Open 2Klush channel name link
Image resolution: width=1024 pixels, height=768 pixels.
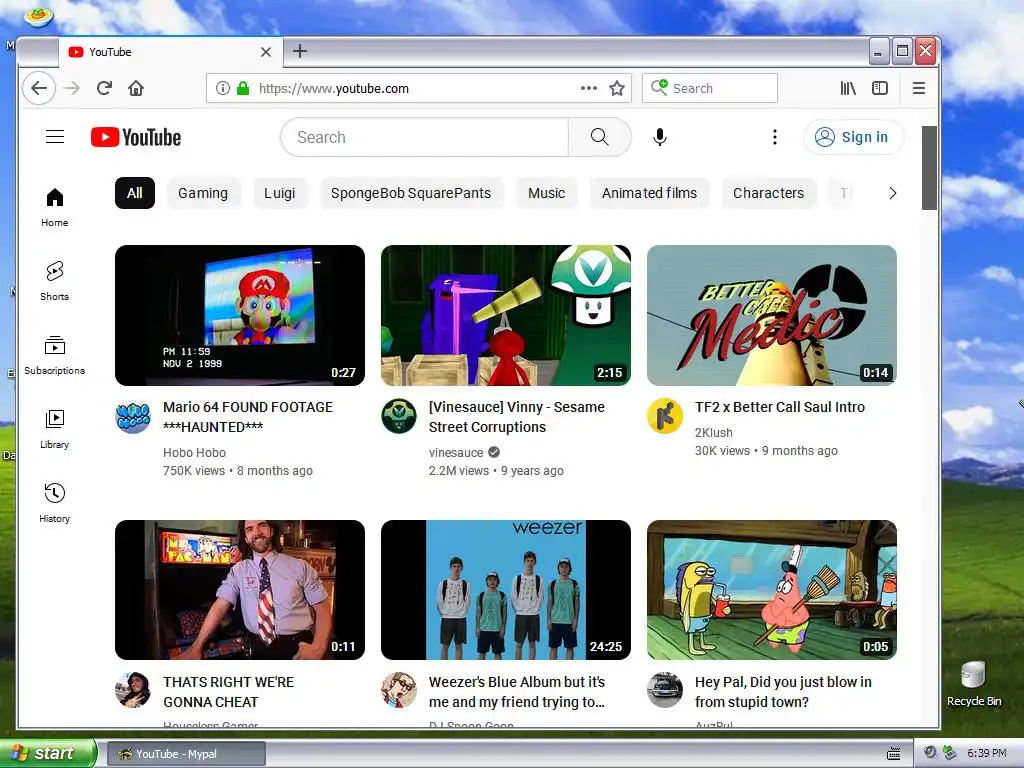pos(714,432)
